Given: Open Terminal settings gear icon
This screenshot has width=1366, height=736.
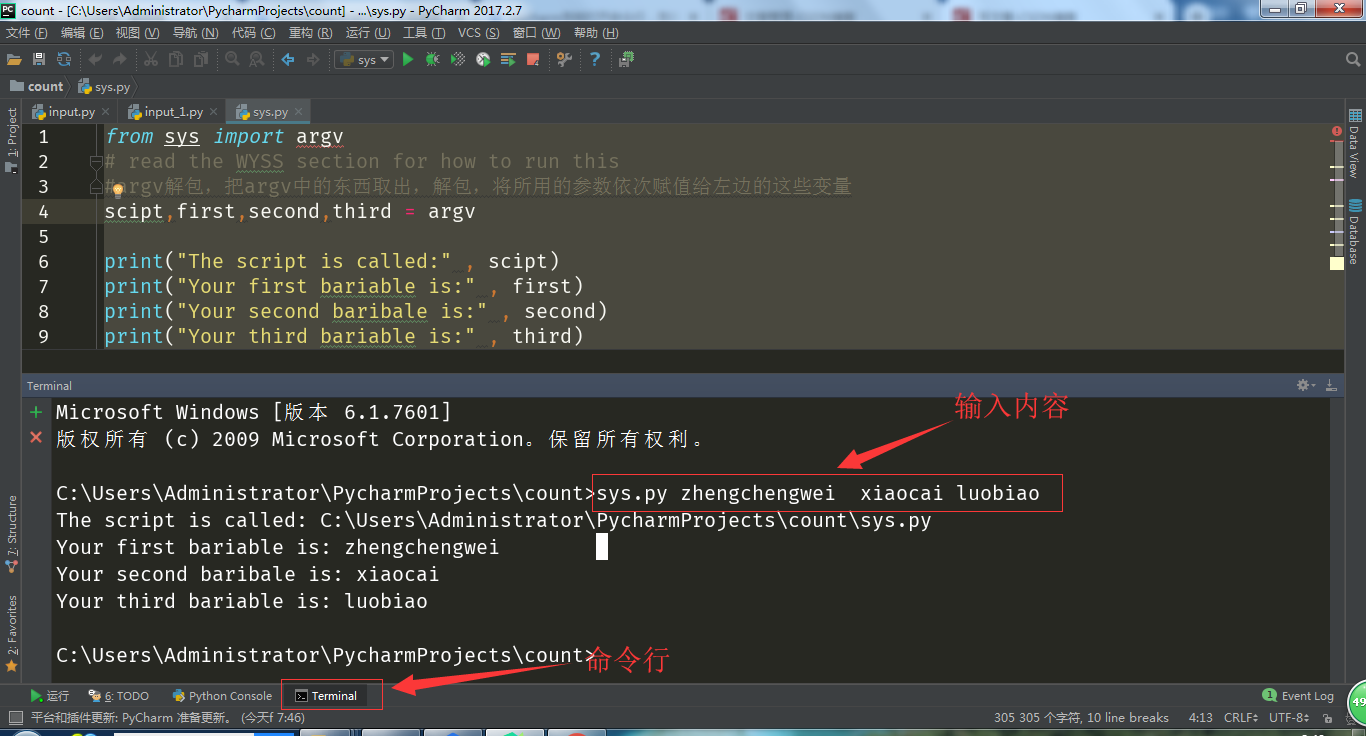Looking at the screenshot, I should pyautogui.click(x=1305, y=385).
